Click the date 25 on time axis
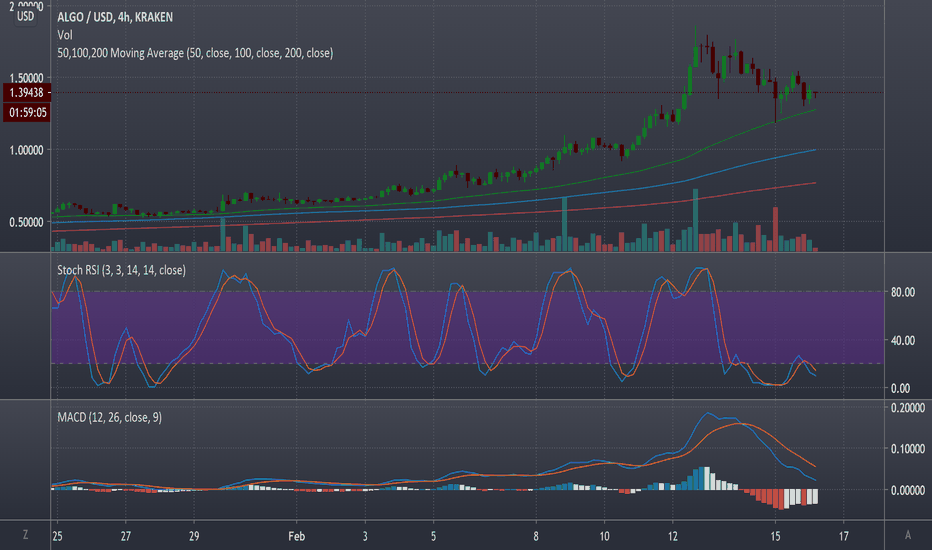The height and width of the screenshot is (550, 932). [57, 536]
